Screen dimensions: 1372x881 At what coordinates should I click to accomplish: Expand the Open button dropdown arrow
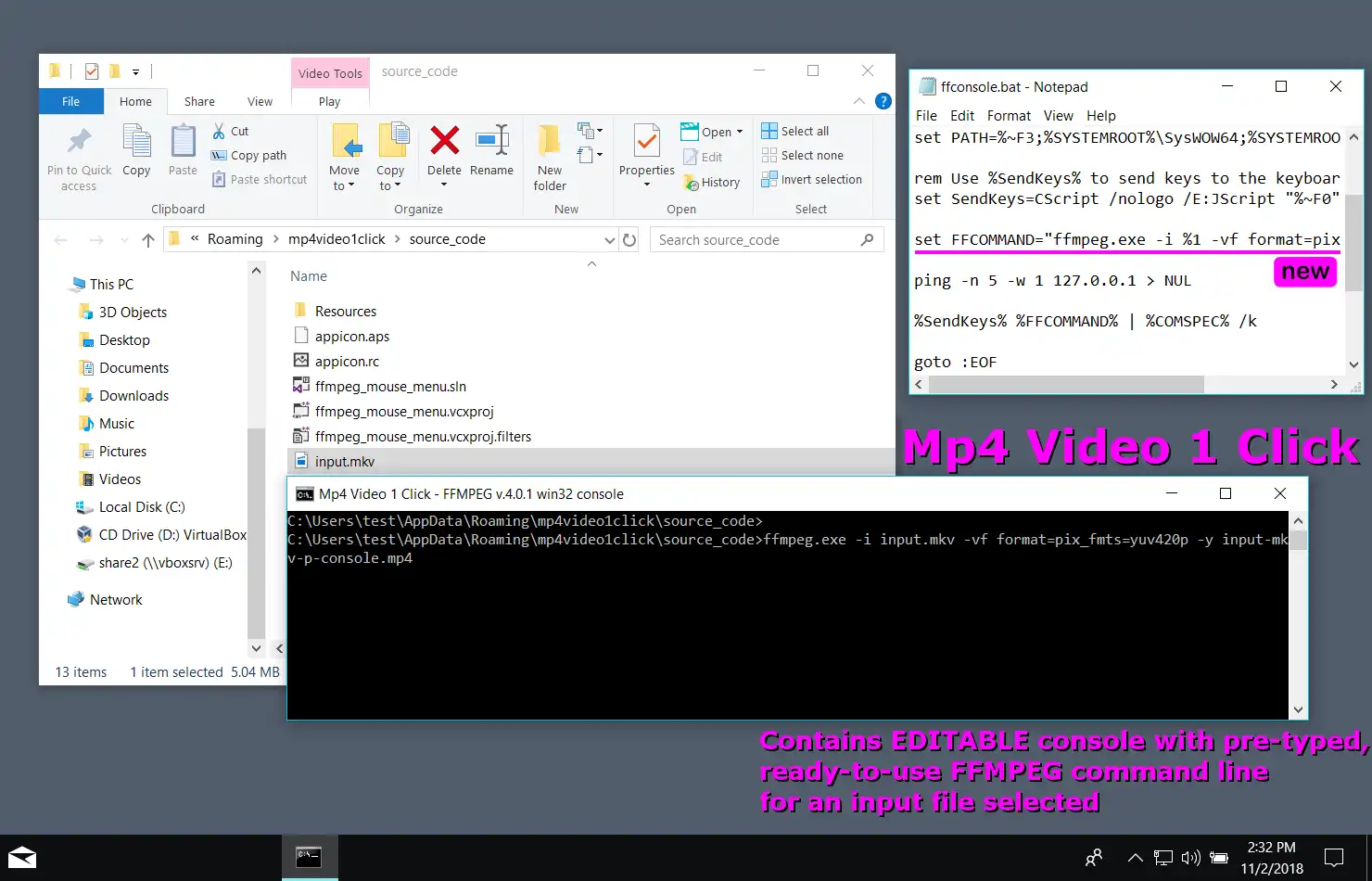point(740,132)
